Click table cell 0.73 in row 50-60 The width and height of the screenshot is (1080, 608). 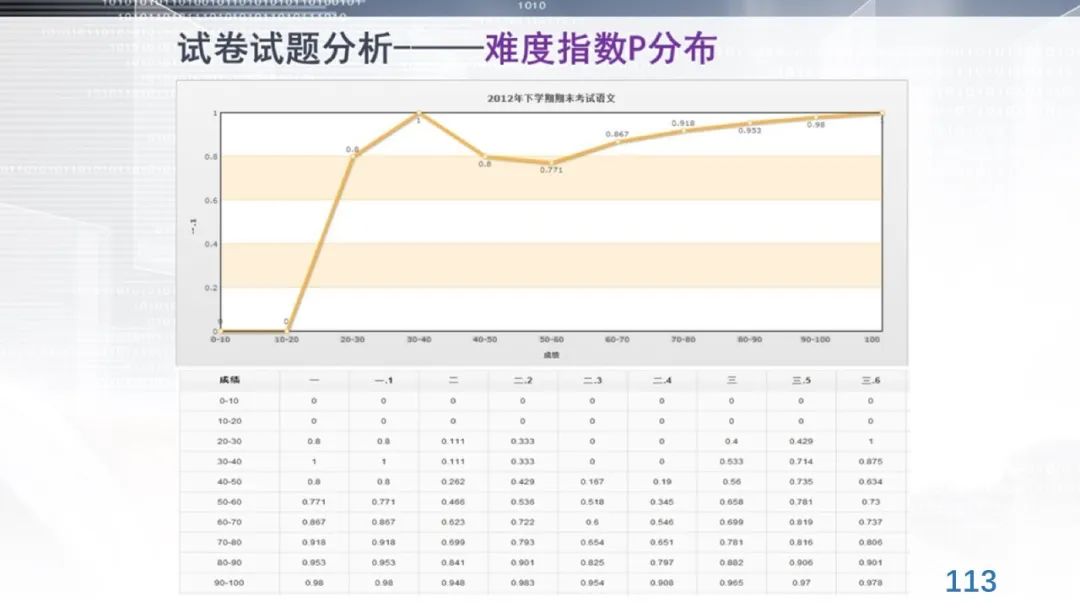pyautogui.click(x=871, y=502)
